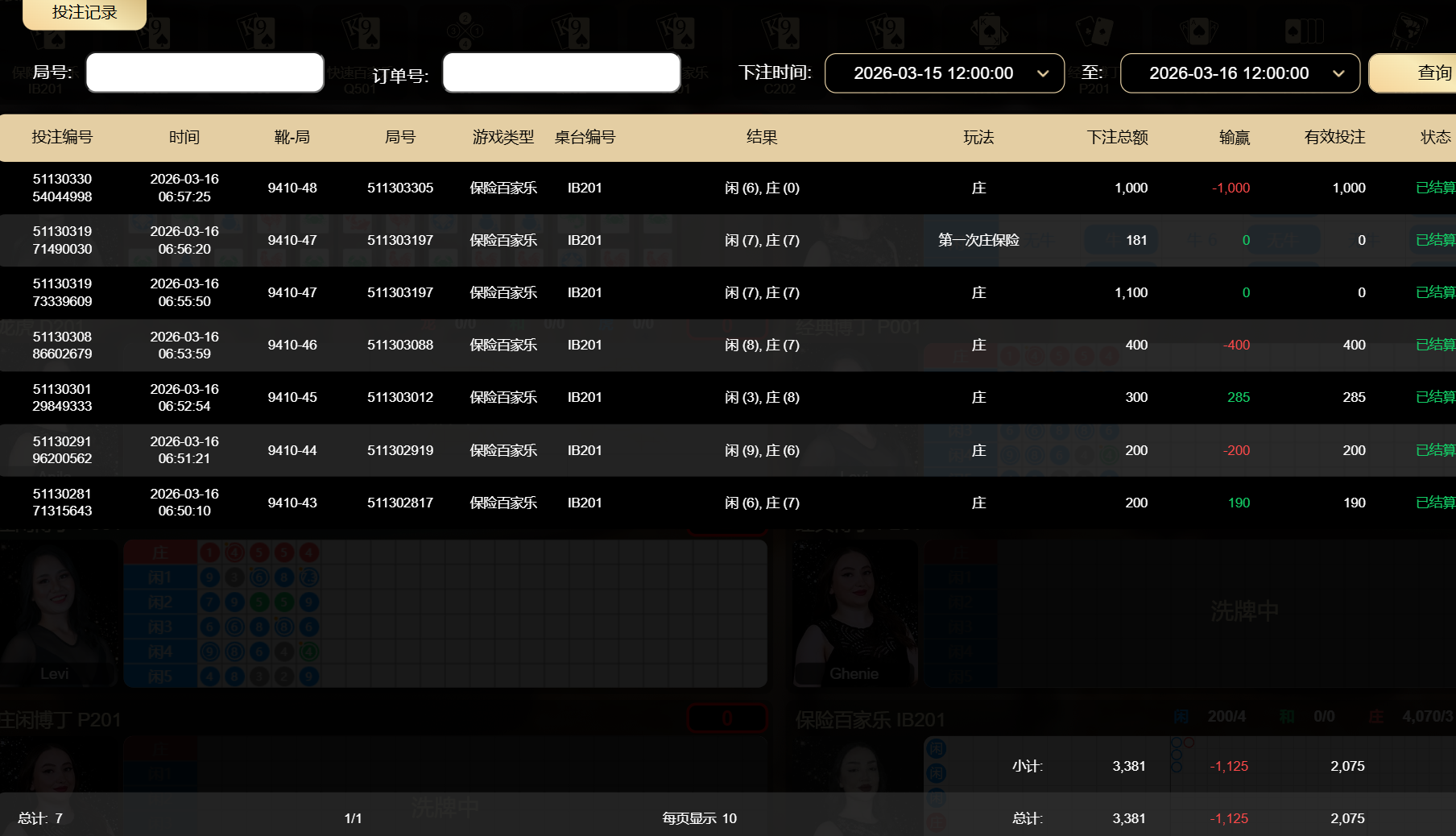
Task: Click the 190 win amount in row 9410-43
Action: [x=1239, y=503]
